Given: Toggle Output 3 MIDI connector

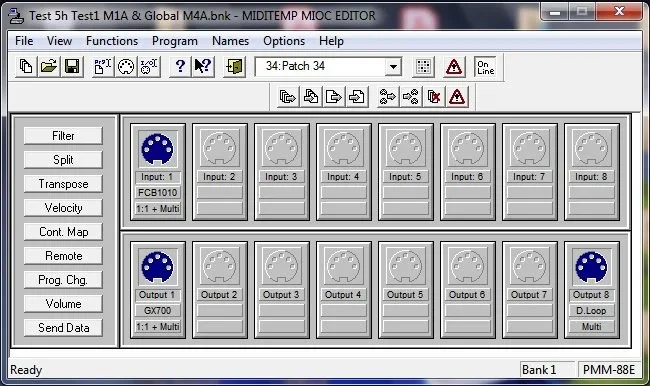Looking at the screenshot, I should (281, 267).
